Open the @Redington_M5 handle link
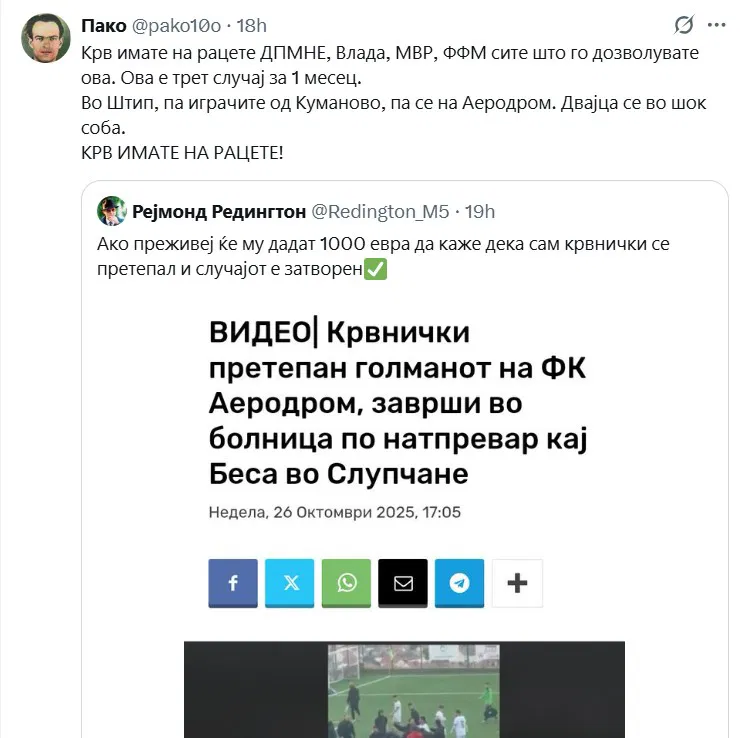 [x=380, y=212]
